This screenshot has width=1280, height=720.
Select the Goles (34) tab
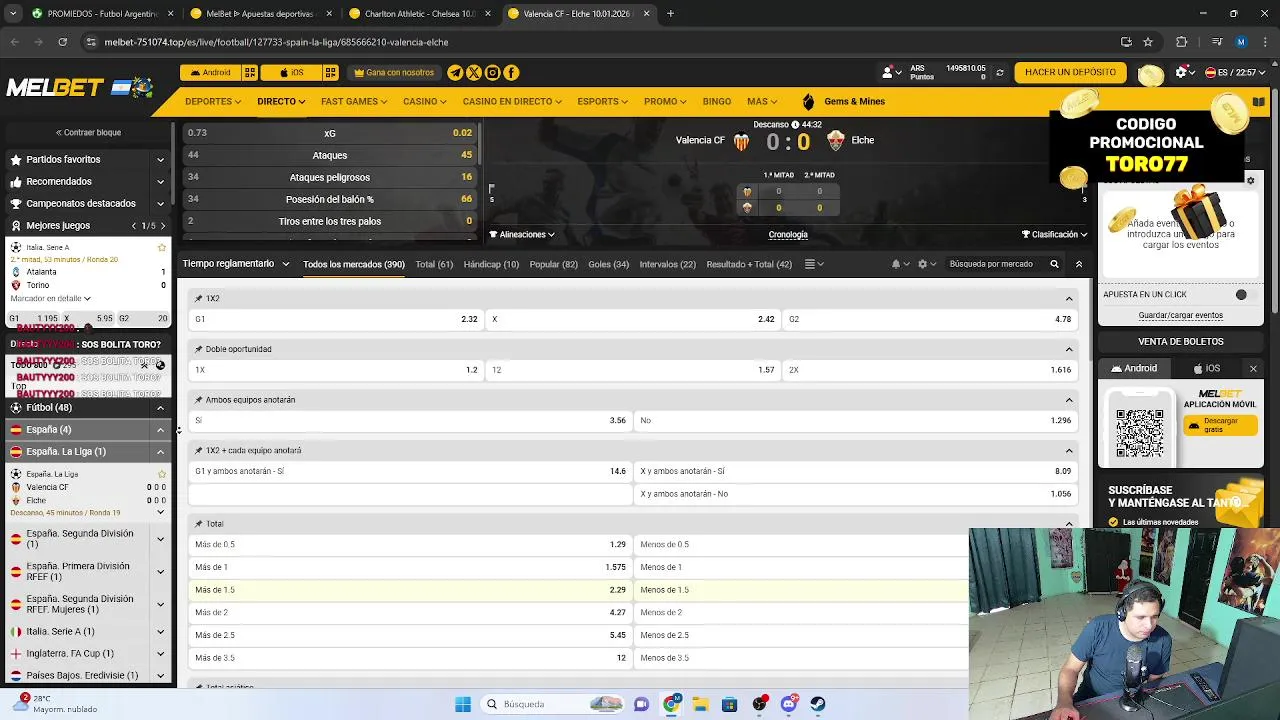coord(608,264)
